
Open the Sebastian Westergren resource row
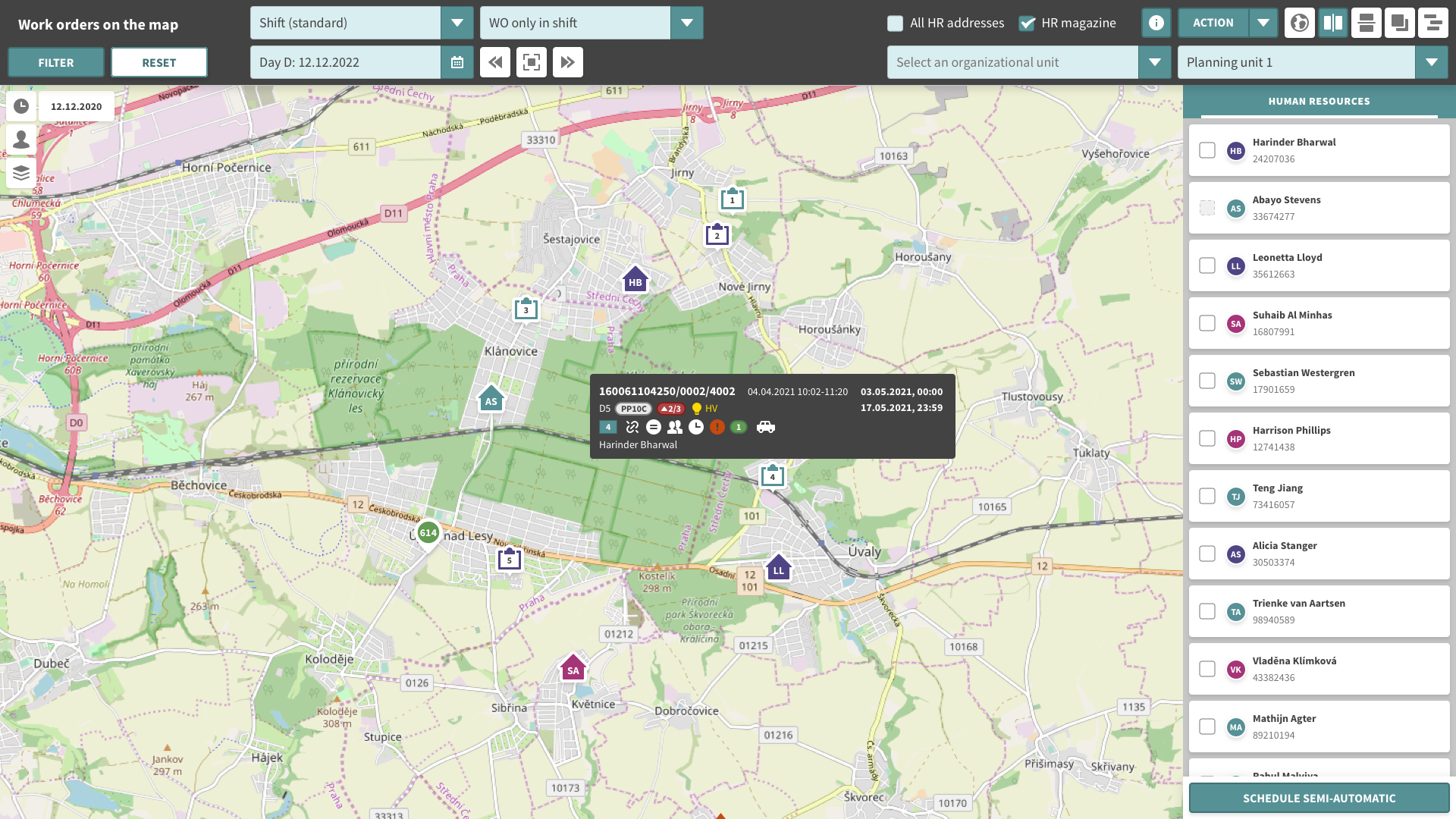[1319, 381]
